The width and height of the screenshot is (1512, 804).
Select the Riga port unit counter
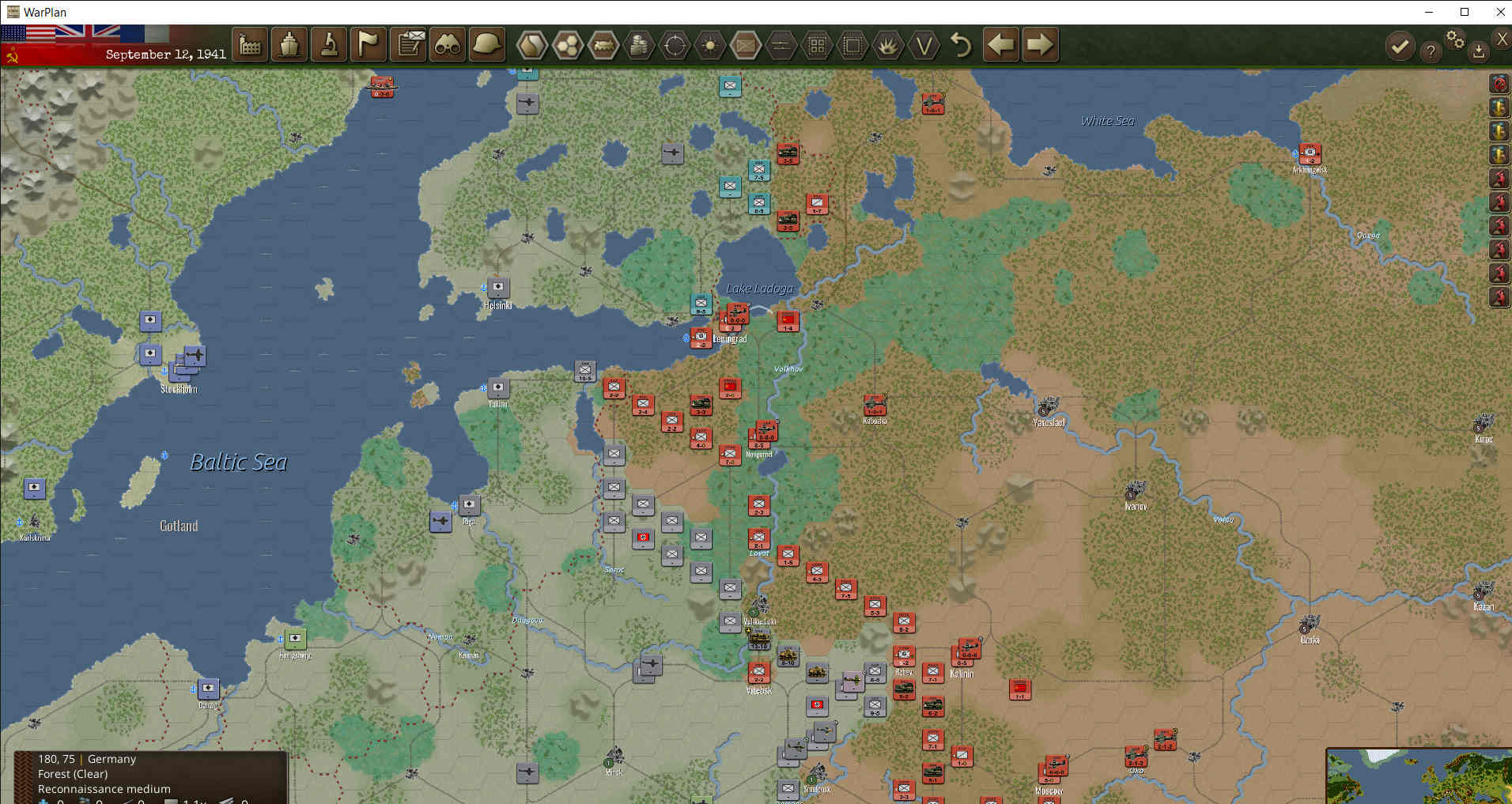point(470,504)
